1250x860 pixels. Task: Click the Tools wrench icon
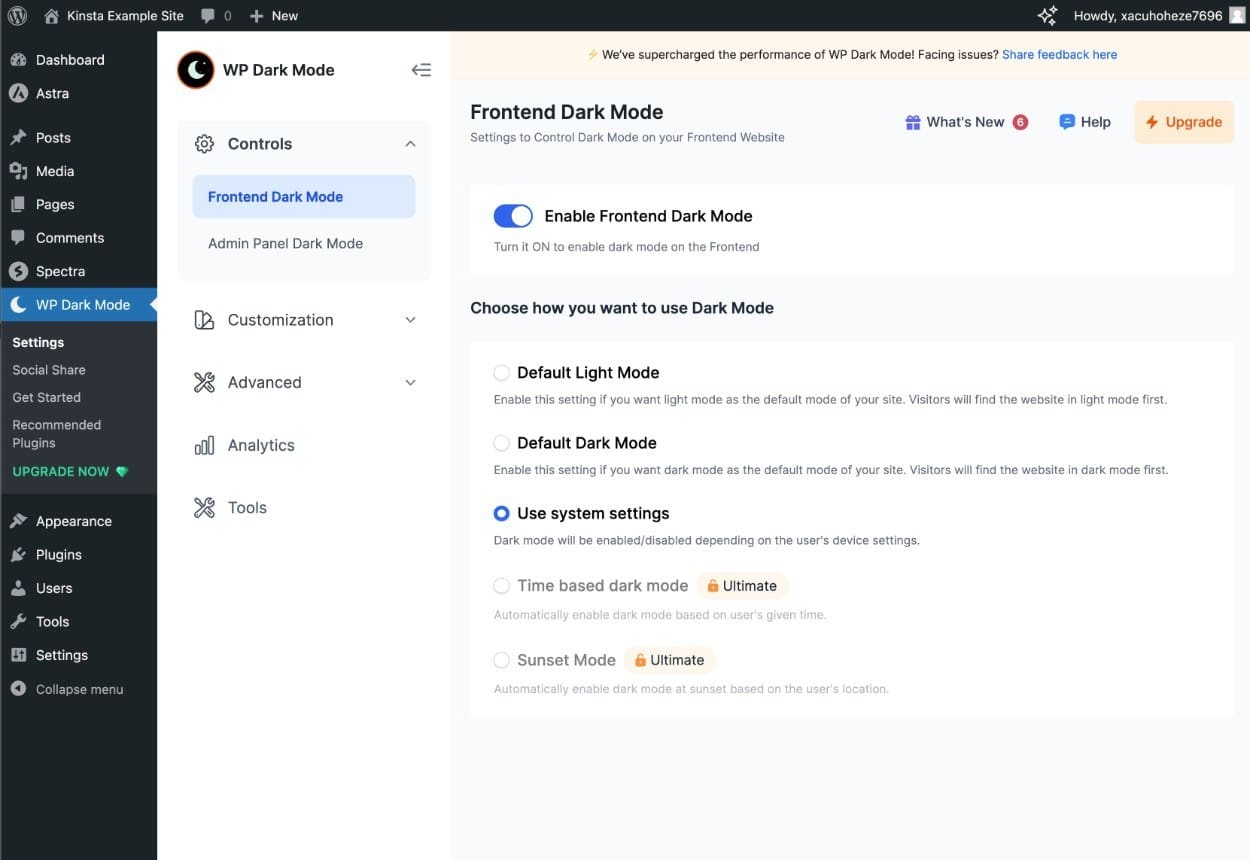(x=204, y=507)
